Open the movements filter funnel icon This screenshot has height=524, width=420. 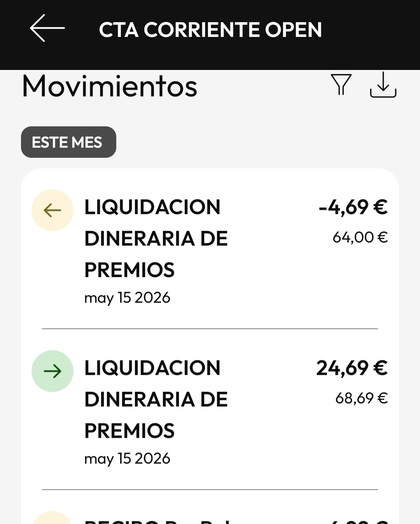(341, 85)
